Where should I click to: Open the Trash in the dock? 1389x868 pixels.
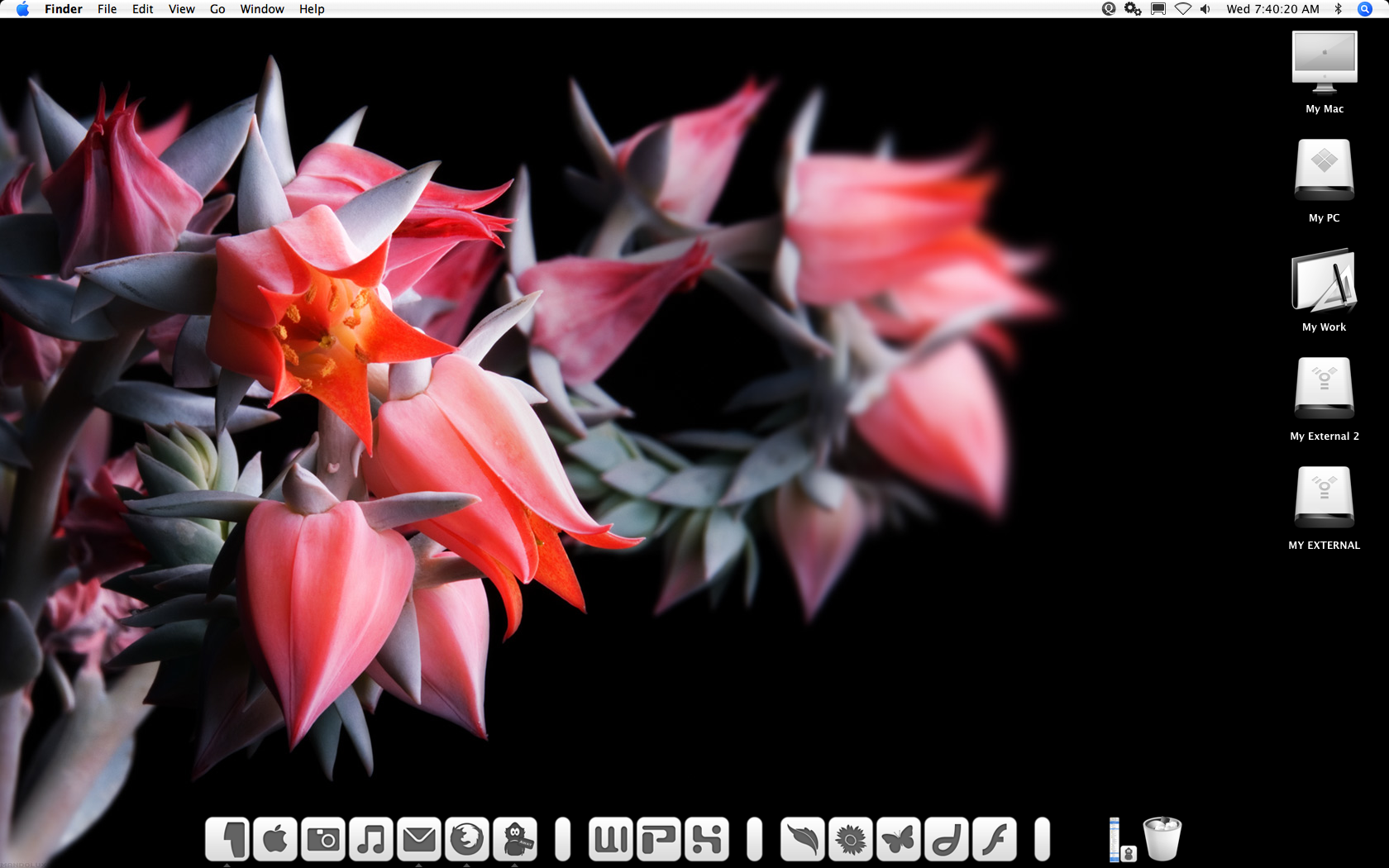[1162, 839]
